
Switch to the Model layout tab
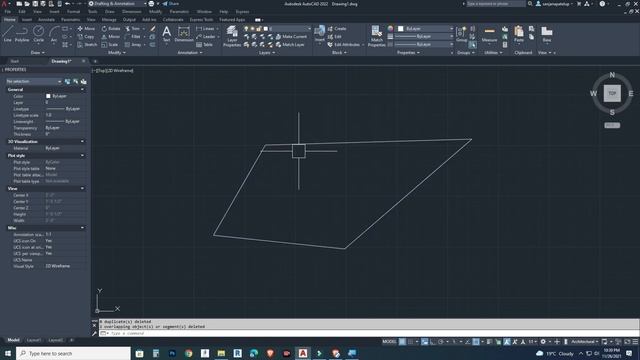13,340
